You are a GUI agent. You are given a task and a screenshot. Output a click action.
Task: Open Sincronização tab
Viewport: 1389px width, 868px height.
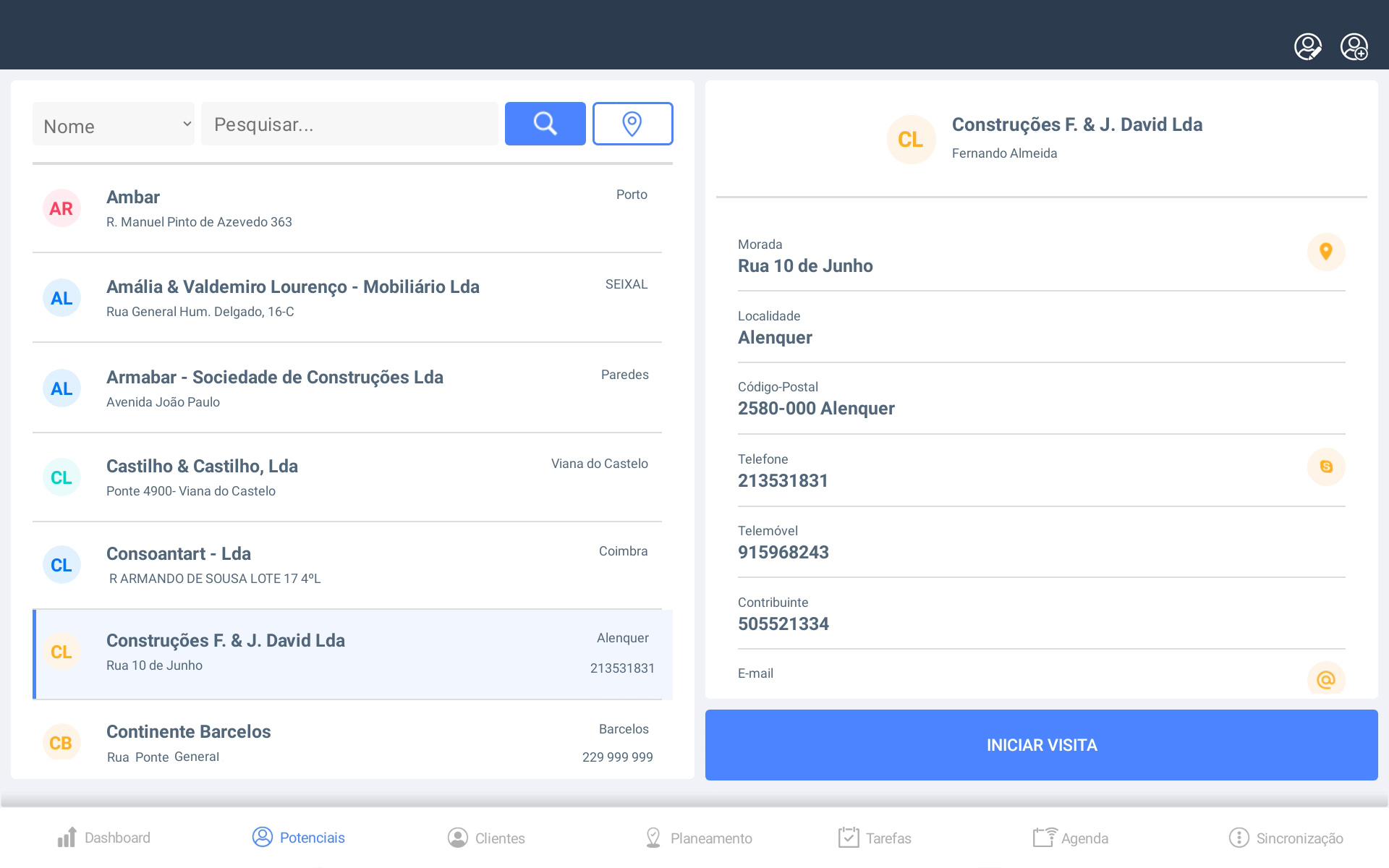1286,838
